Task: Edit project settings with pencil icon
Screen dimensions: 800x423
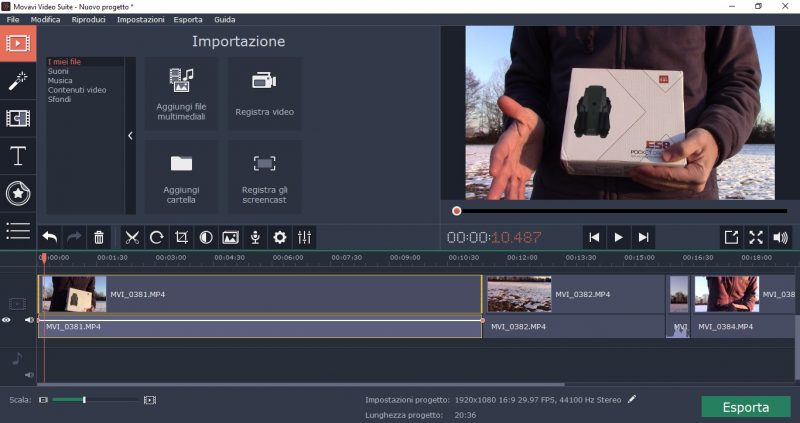Action: (x=632, y=399)
